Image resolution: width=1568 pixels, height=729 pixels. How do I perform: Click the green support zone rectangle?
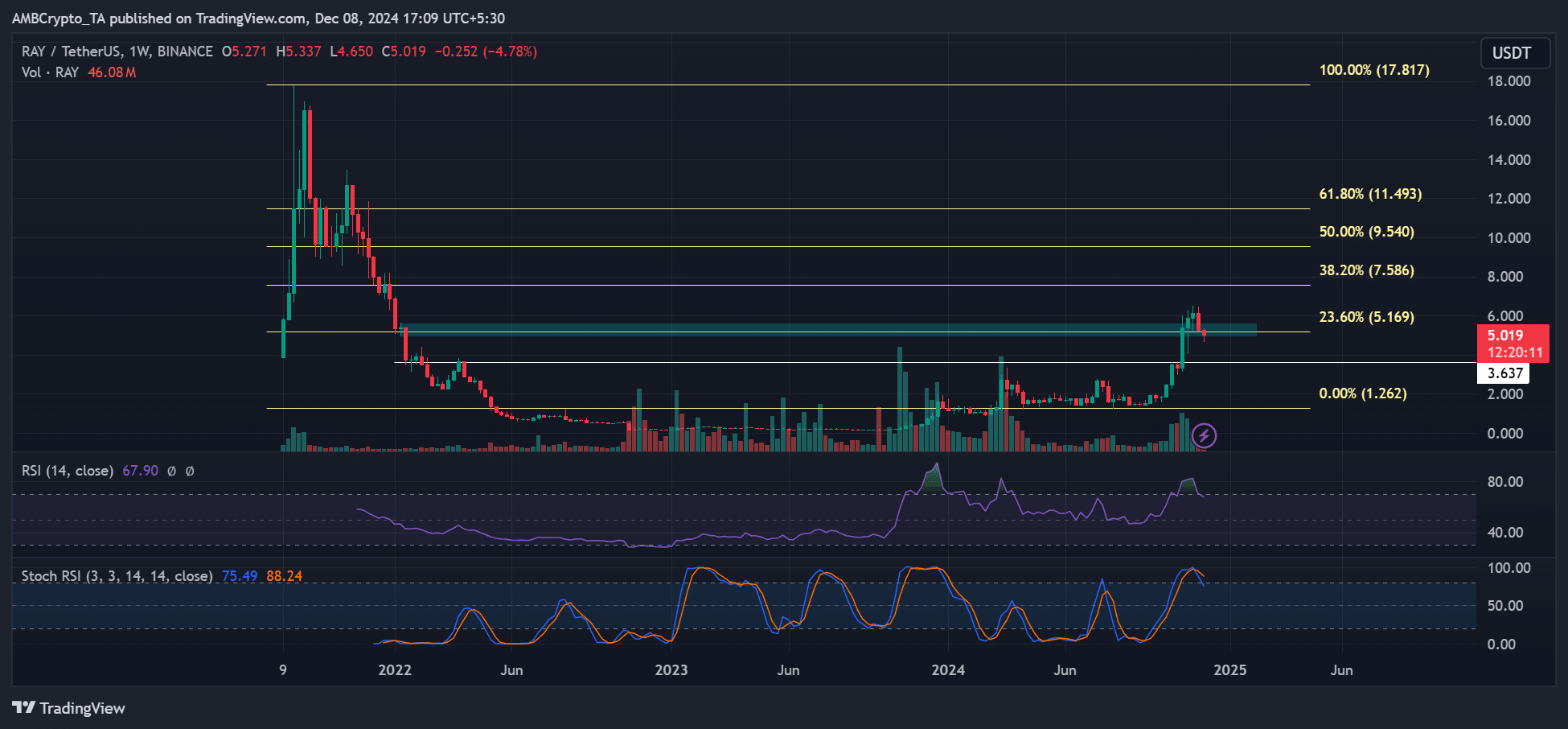pos(828,329)
